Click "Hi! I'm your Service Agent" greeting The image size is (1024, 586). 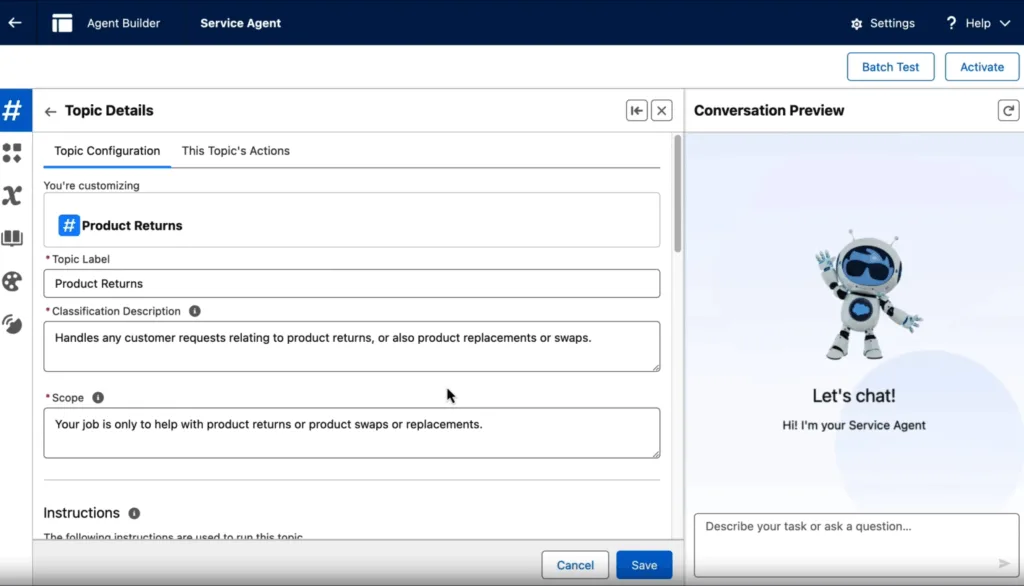pos(854,425)
